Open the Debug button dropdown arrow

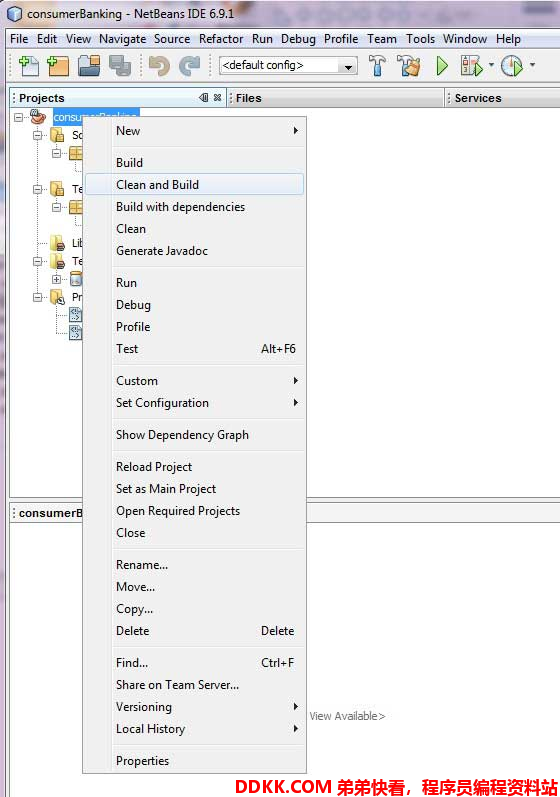click(x=491, y=65)
